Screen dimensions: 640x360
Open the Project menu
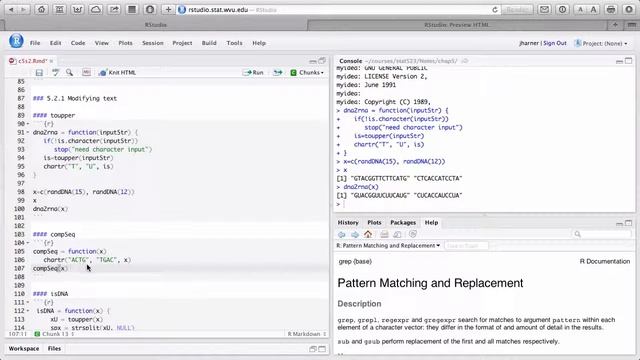tap(182, 43)
